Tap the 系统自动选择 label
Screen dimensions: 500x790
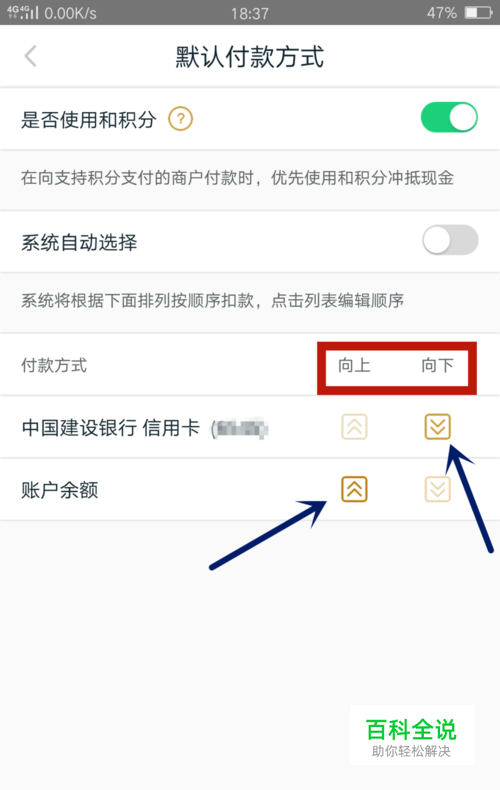pos(79,242)
